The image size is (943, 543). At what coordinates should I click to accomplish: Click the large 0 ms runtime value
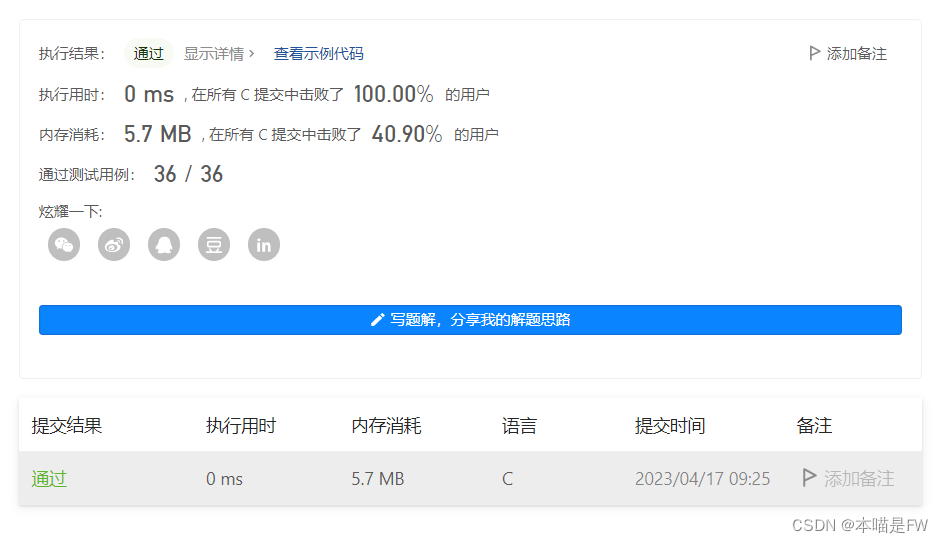pyautogui.click(x=149, y=94)
